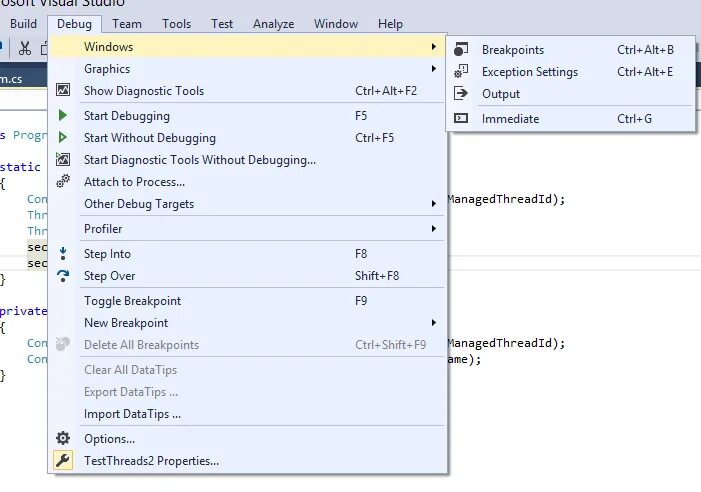Choose Attach to Process
The height and width of the screenshot is (492, 701).
[247, 181]
